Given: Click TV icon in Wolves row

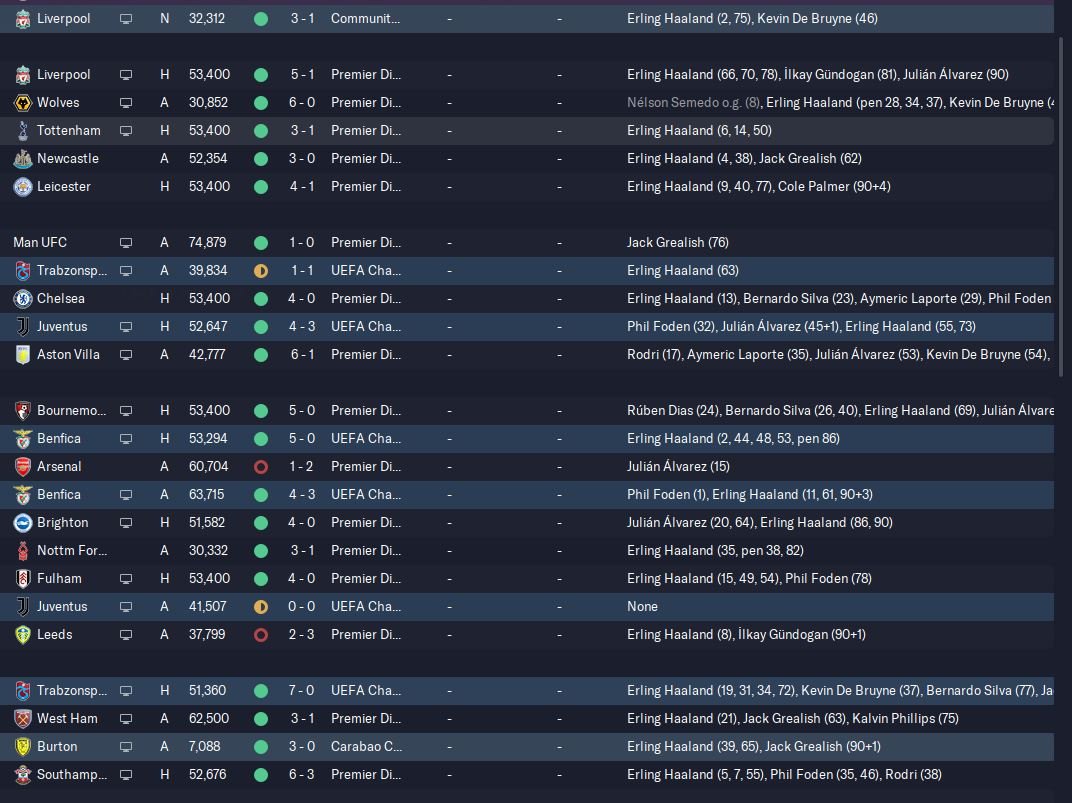Looking at the screenshot, I should pos(126,103).
